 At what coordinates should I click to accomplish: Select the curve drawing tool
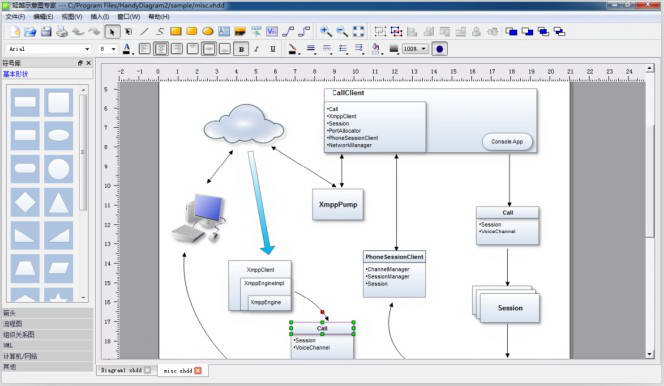[x=160, y=32]
